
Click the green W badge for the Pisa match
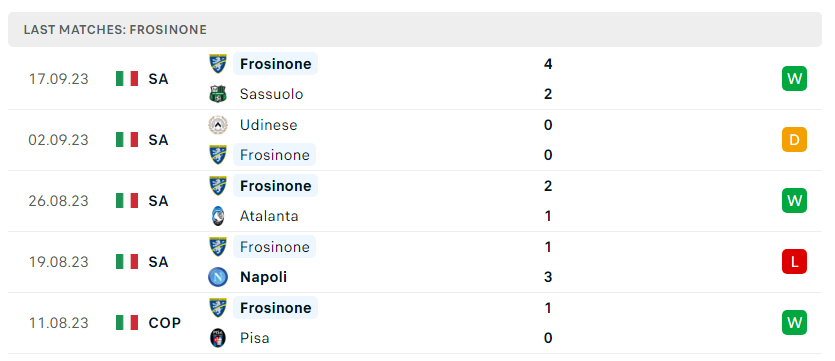coord(794,323)
